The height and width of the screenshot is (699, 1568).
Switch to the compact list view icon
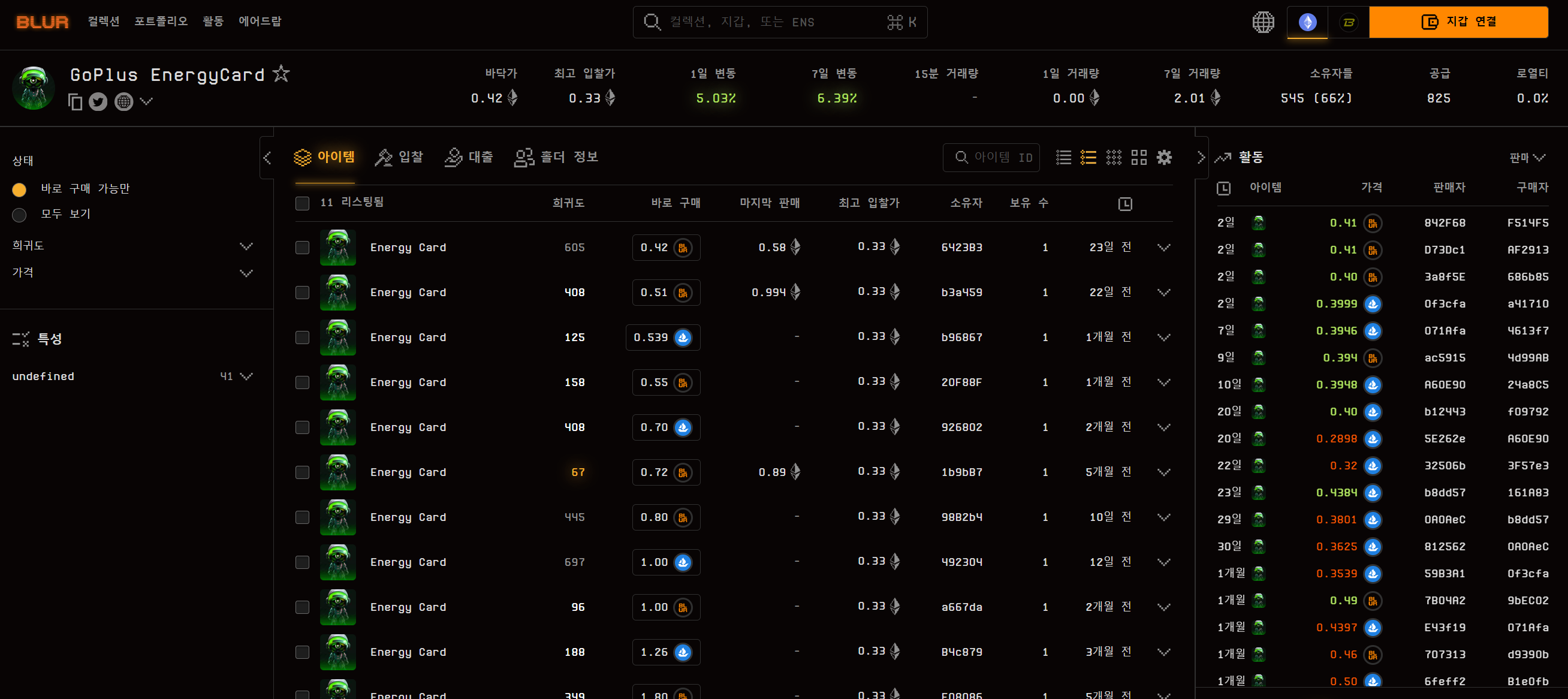1063,158
